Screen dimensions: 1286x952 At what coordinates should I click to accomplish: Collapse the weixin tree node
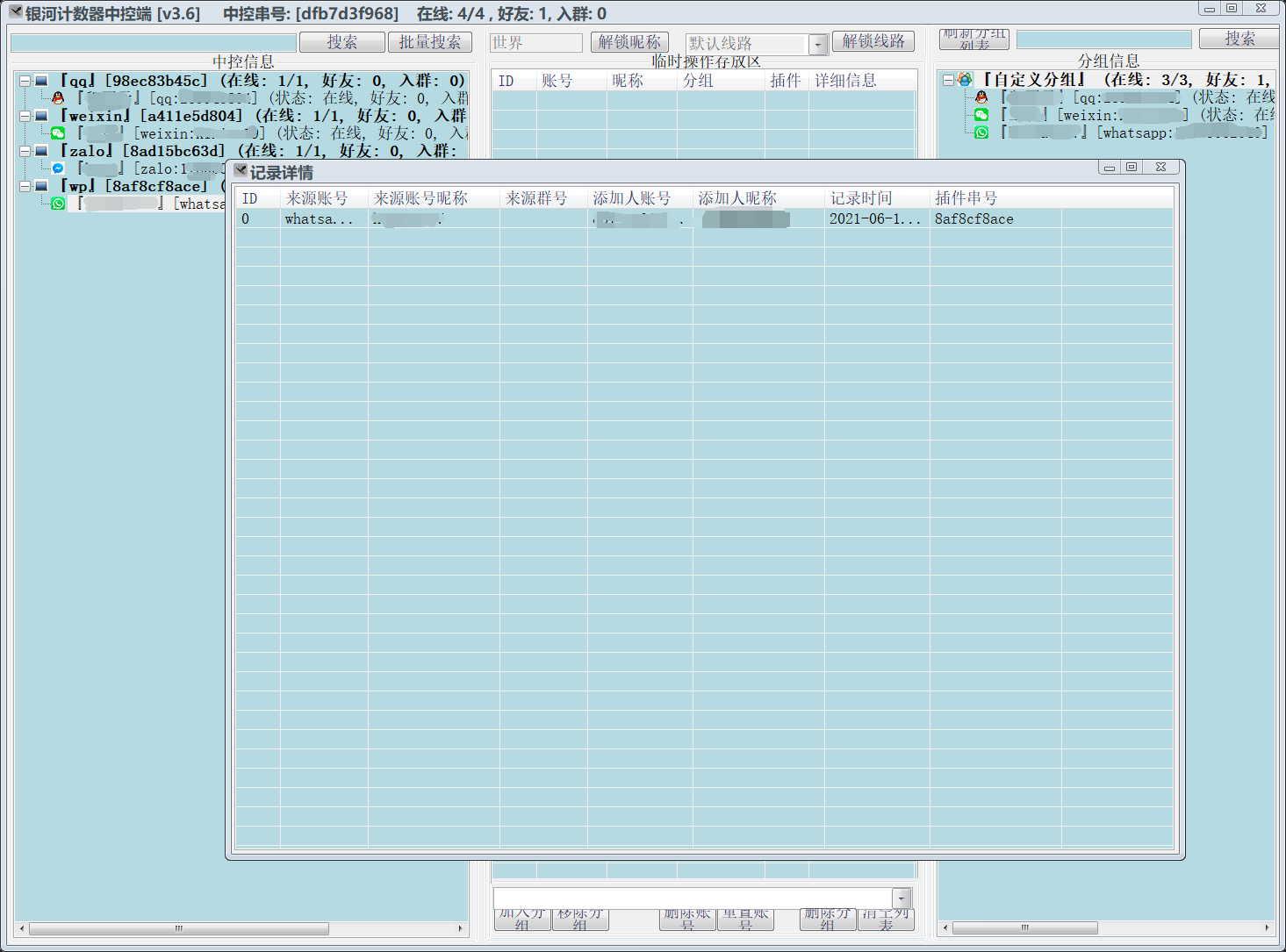[25, 116]
